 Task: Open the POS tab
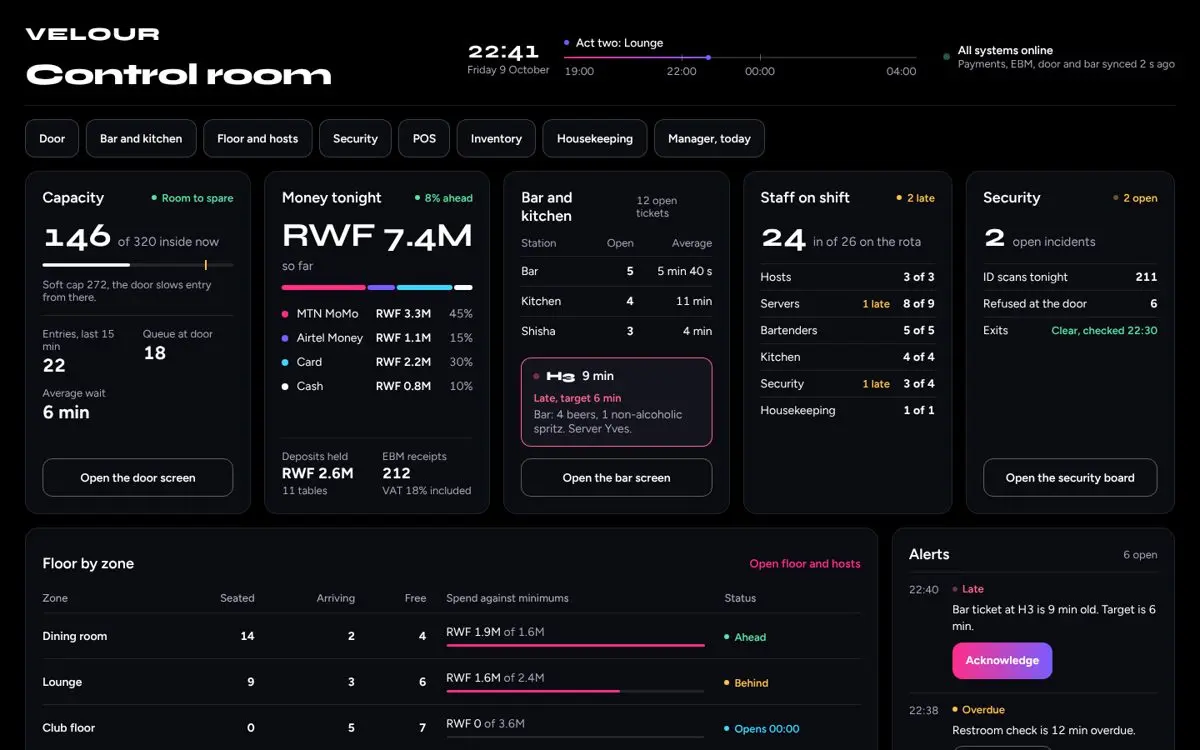[425, 139]
